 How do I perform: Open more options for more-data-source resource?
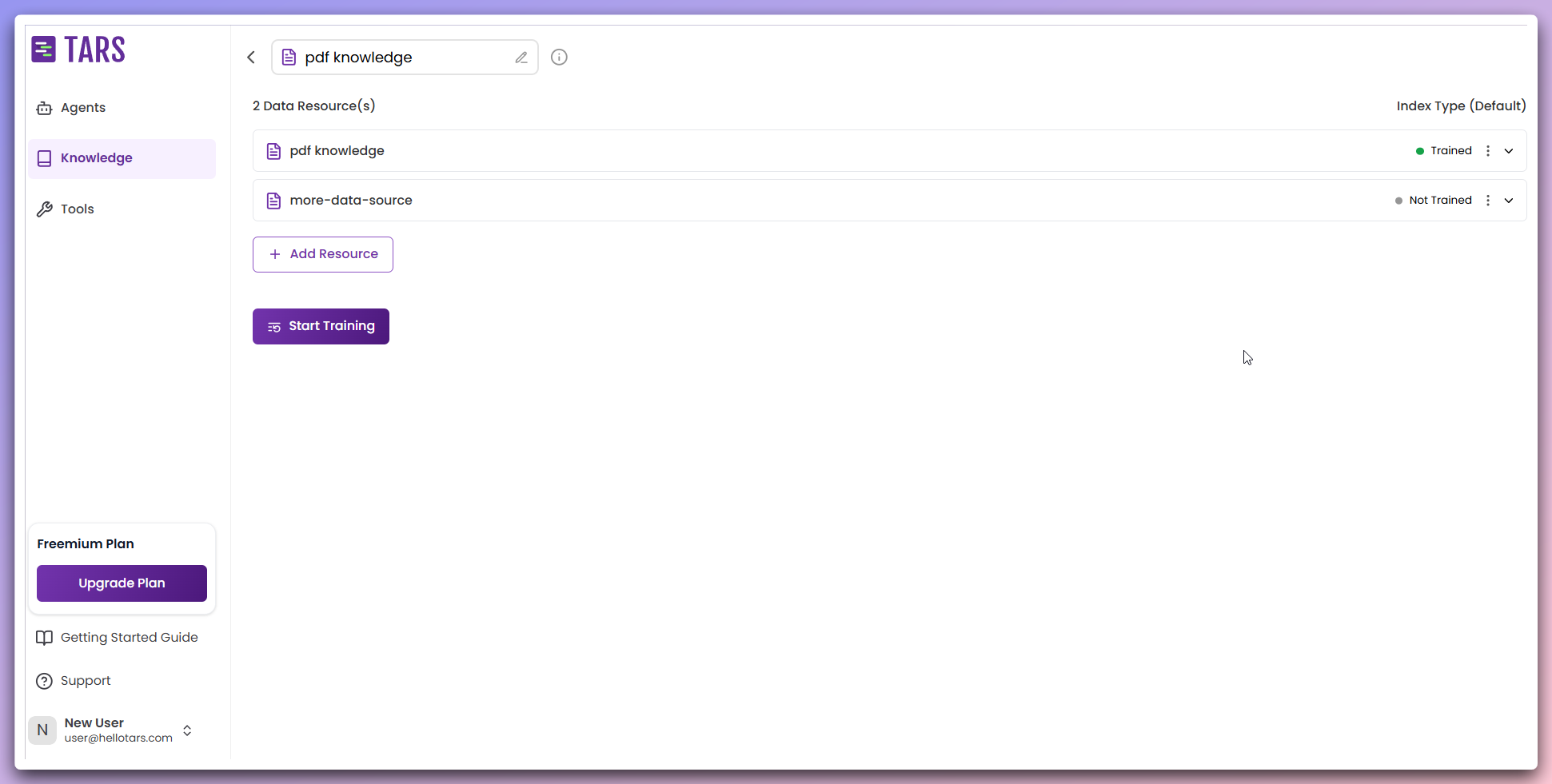pos(1488,201)
